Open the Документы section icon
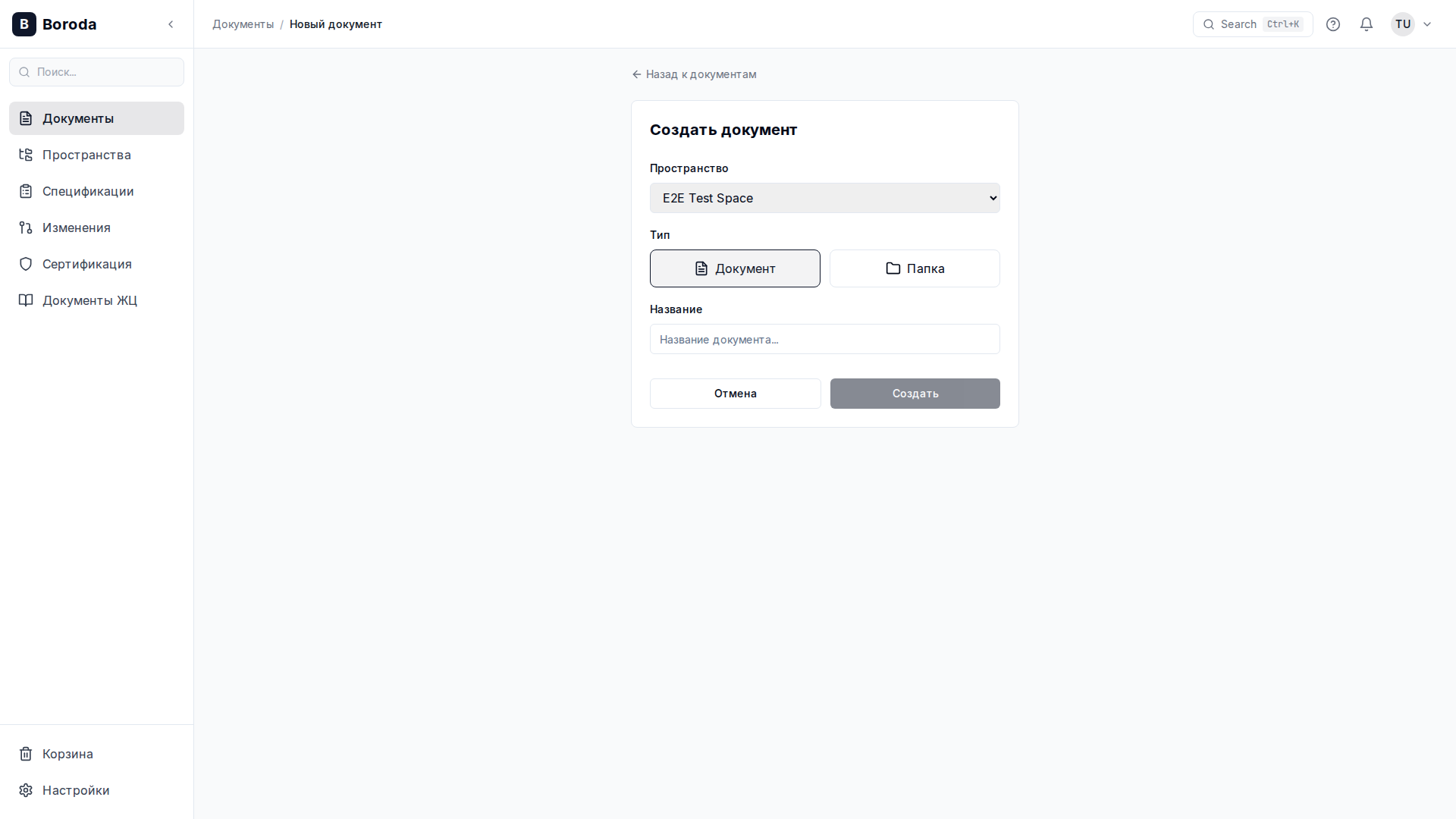This screenshot has height=819, width=1456. pyautogui.click(x=26, y=118)
